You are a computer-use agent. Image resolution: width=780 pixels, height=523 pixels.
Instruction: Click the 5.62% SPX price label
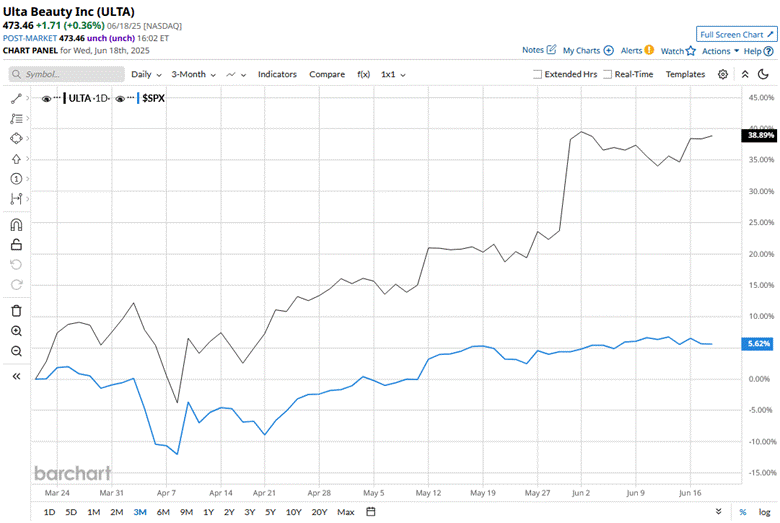[x=757, y=343]
